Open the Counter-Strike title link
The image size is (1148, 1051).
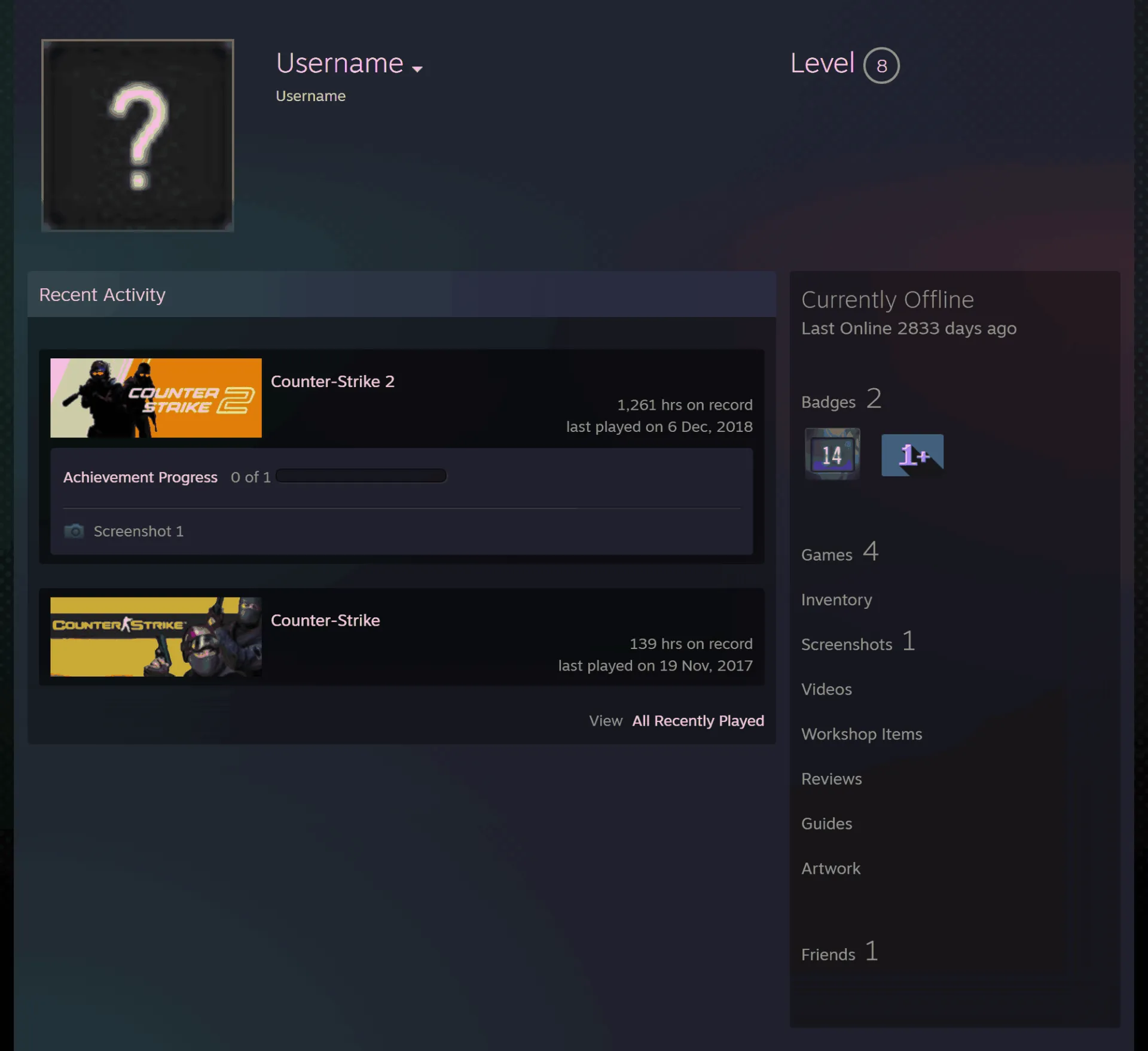coord(325,620)
